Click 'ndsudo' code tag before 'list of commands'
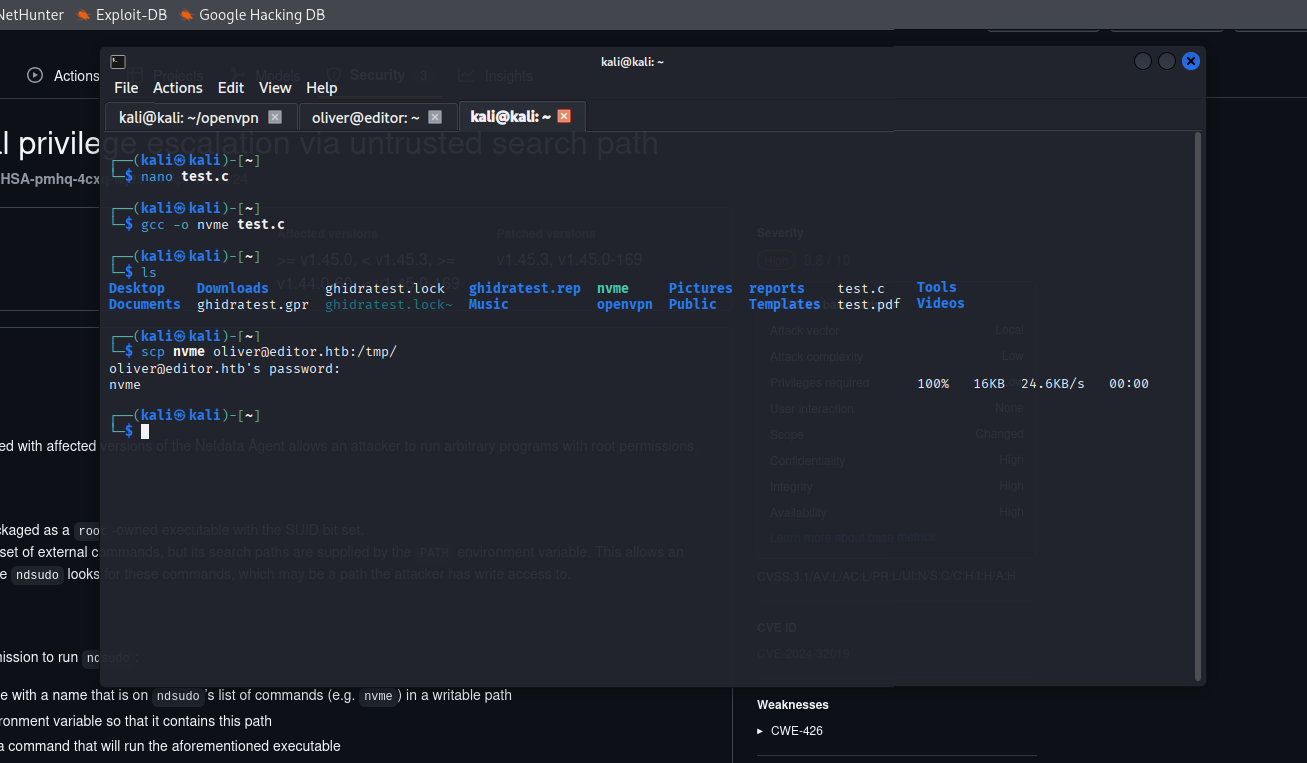The width and height of the screenshot is (1307, 763). [178, 696]
